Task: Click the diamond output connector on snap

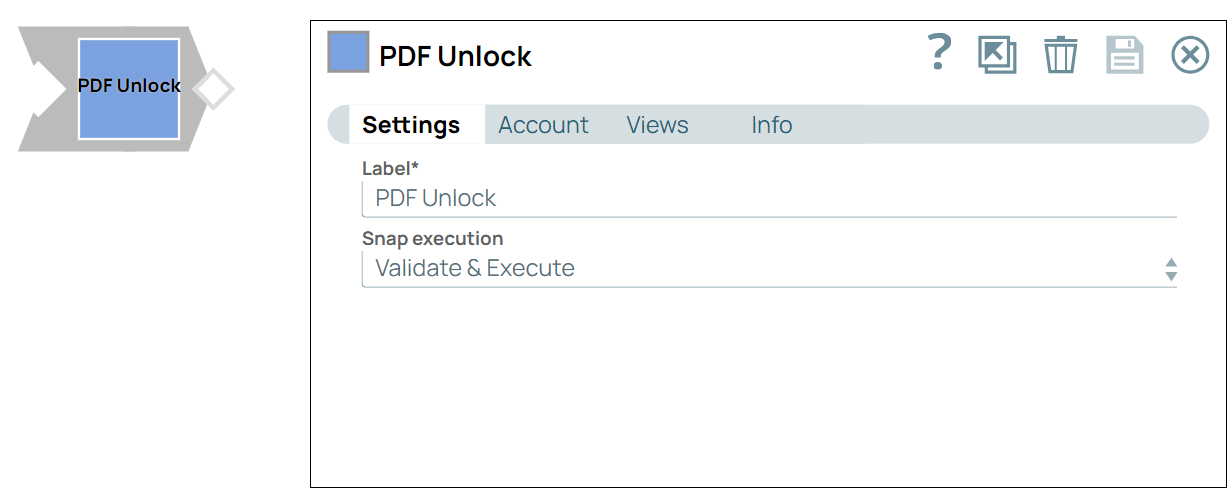Action: click(213, 89)
